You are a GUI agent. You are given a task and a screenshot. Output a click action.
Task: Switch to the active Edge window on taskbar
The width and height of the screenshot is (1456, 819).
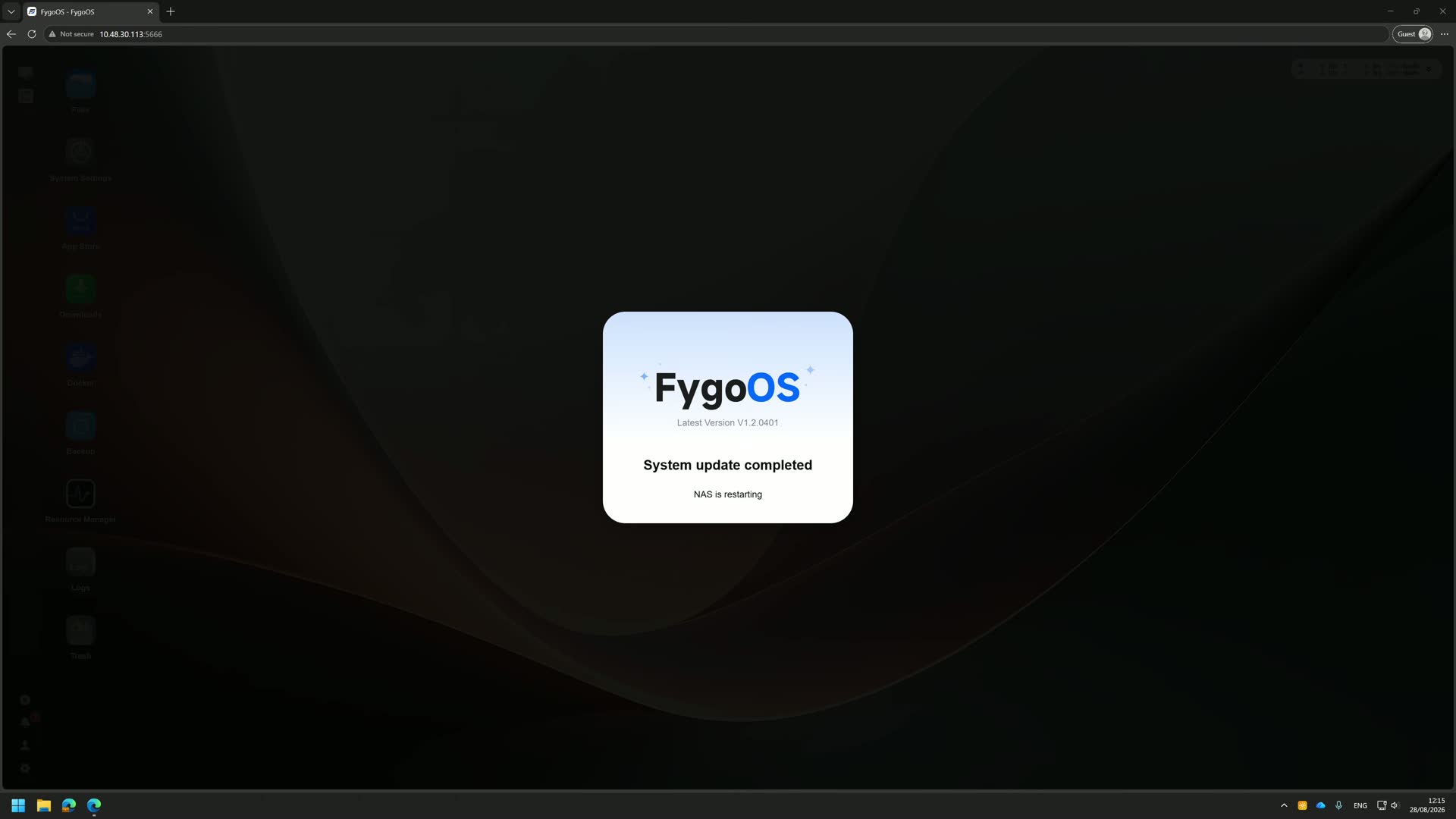point(94,805)
